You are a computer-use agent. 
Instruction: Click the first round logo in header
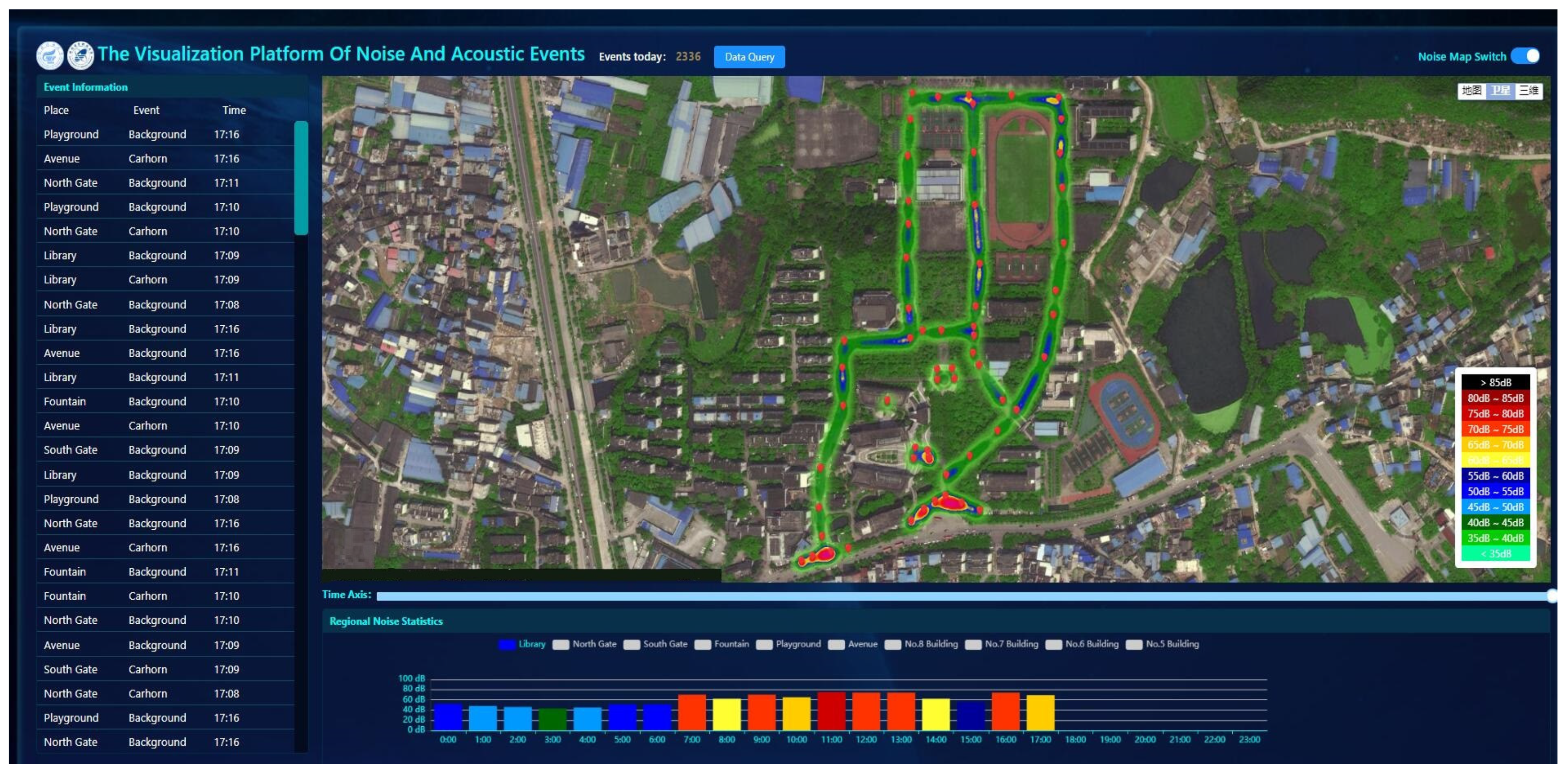[49, 56]
